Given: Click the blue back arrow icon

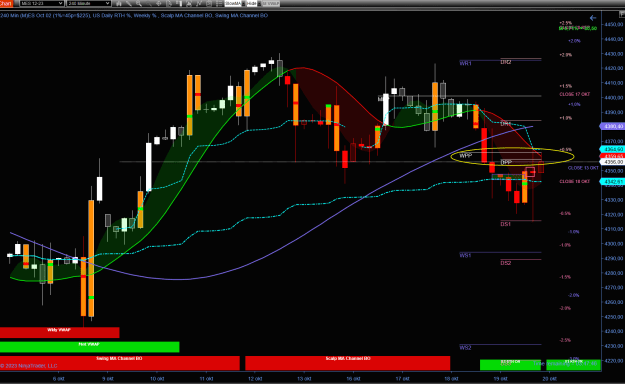Looking at the screenshot, I should (593, 18).
